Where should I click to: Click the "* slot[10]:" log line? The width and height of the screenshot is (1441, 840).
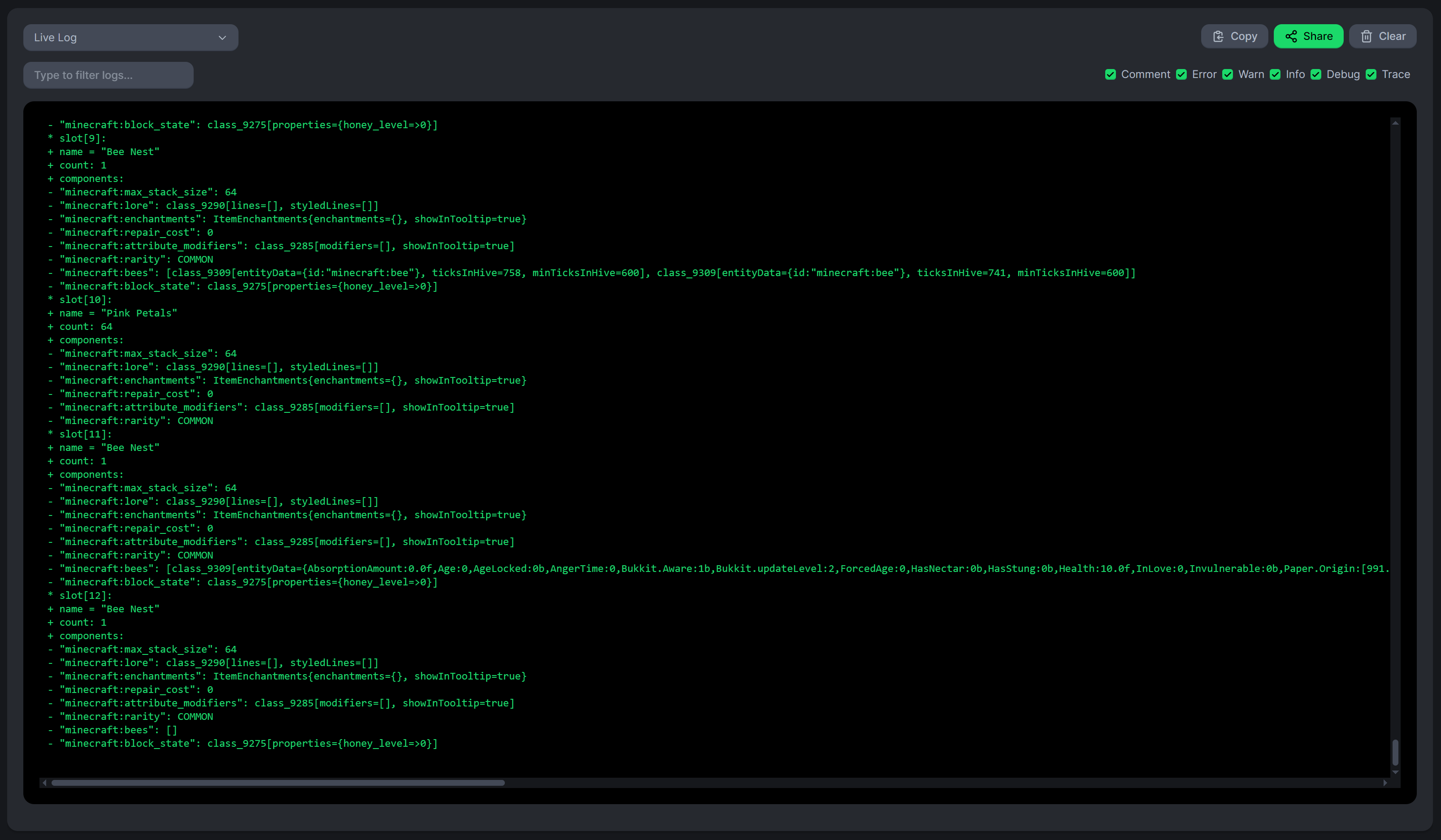tap(80, 299)
